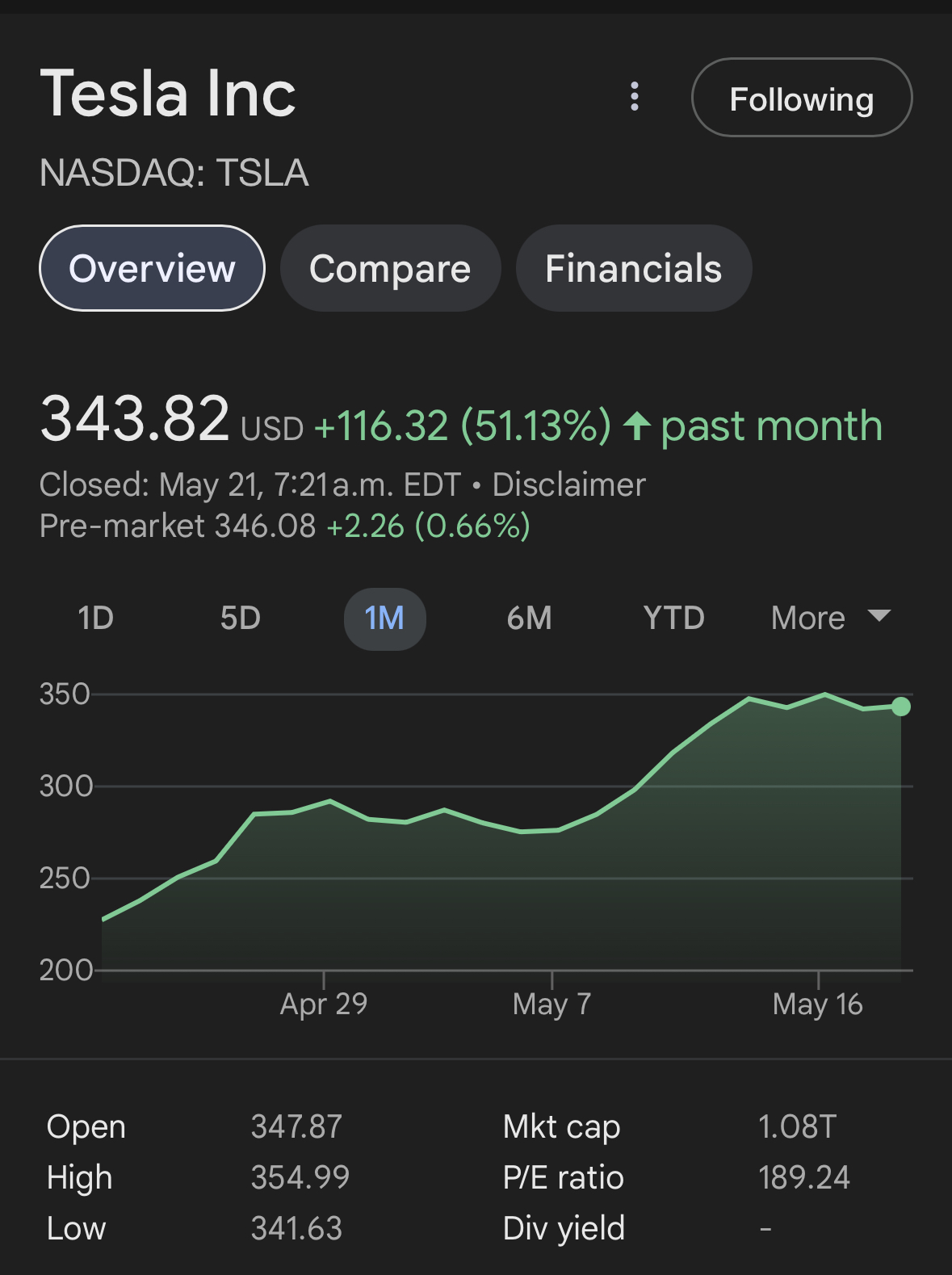This screenshot has height=1275, width=952.
Task: Click the +2.26 (0.66%) pre-market change
Action: coord(428,526)
